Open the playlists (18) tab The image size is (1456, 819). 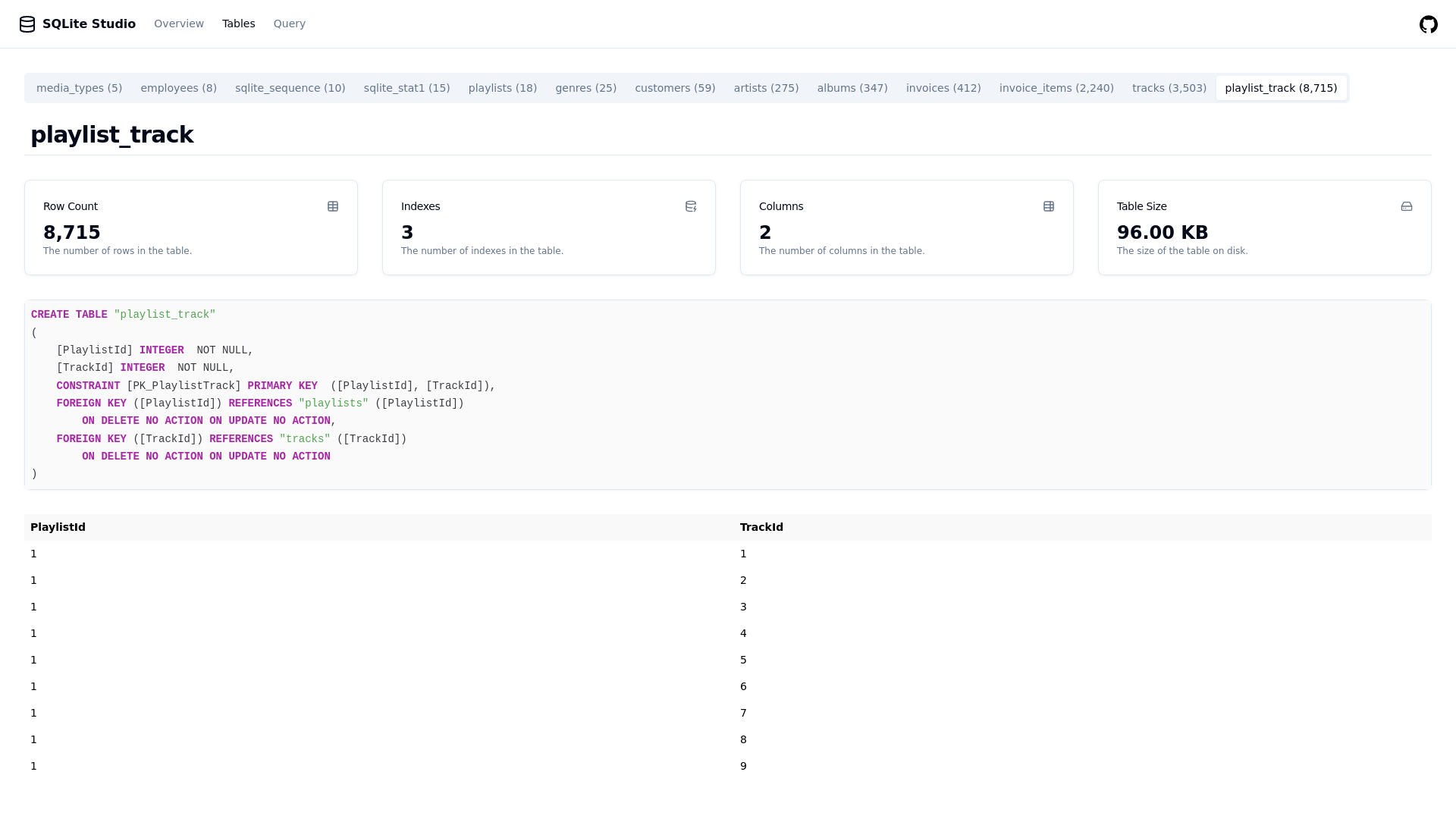[503, 88]
